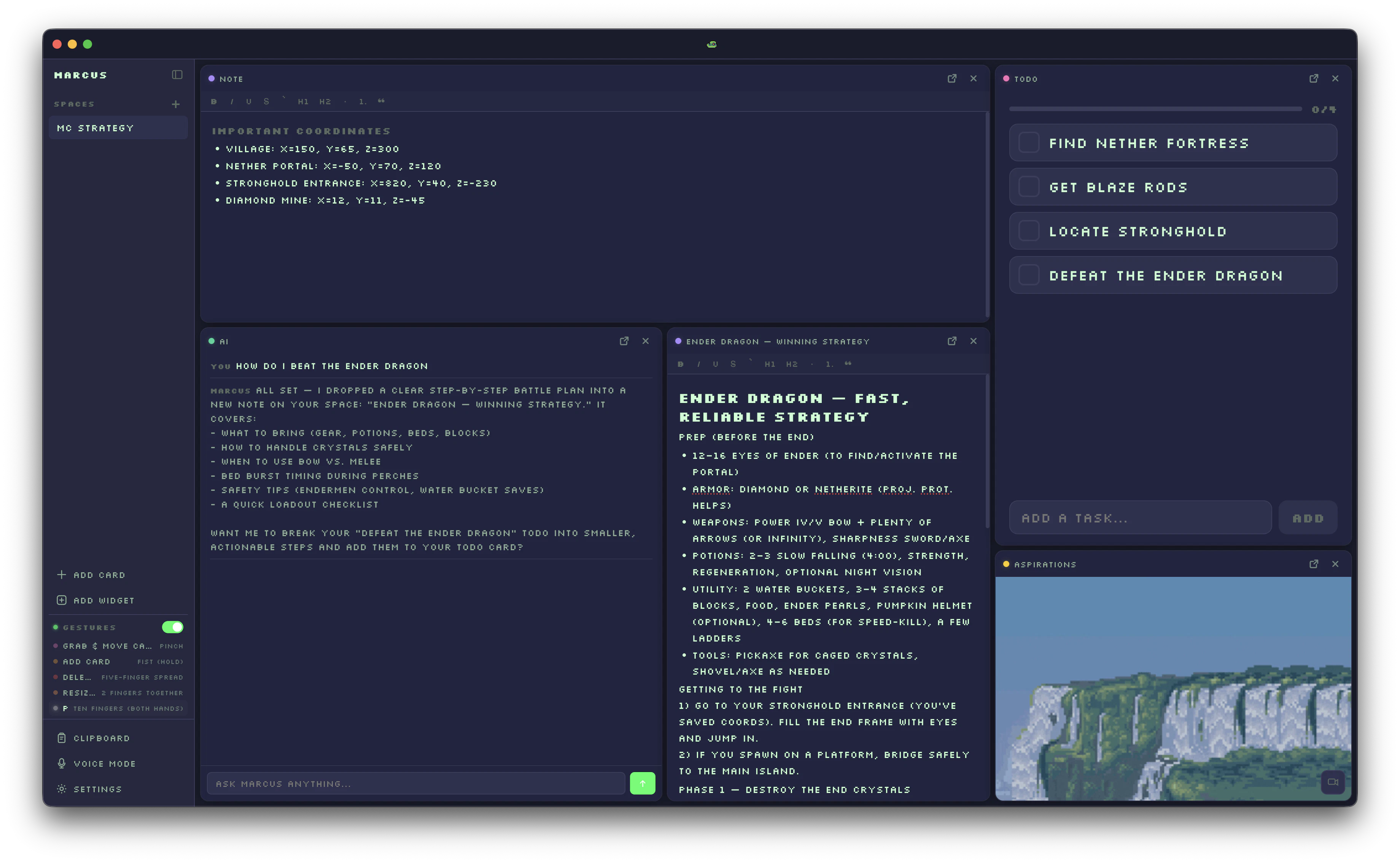Click the Add a task input field

click(1139, 517)
